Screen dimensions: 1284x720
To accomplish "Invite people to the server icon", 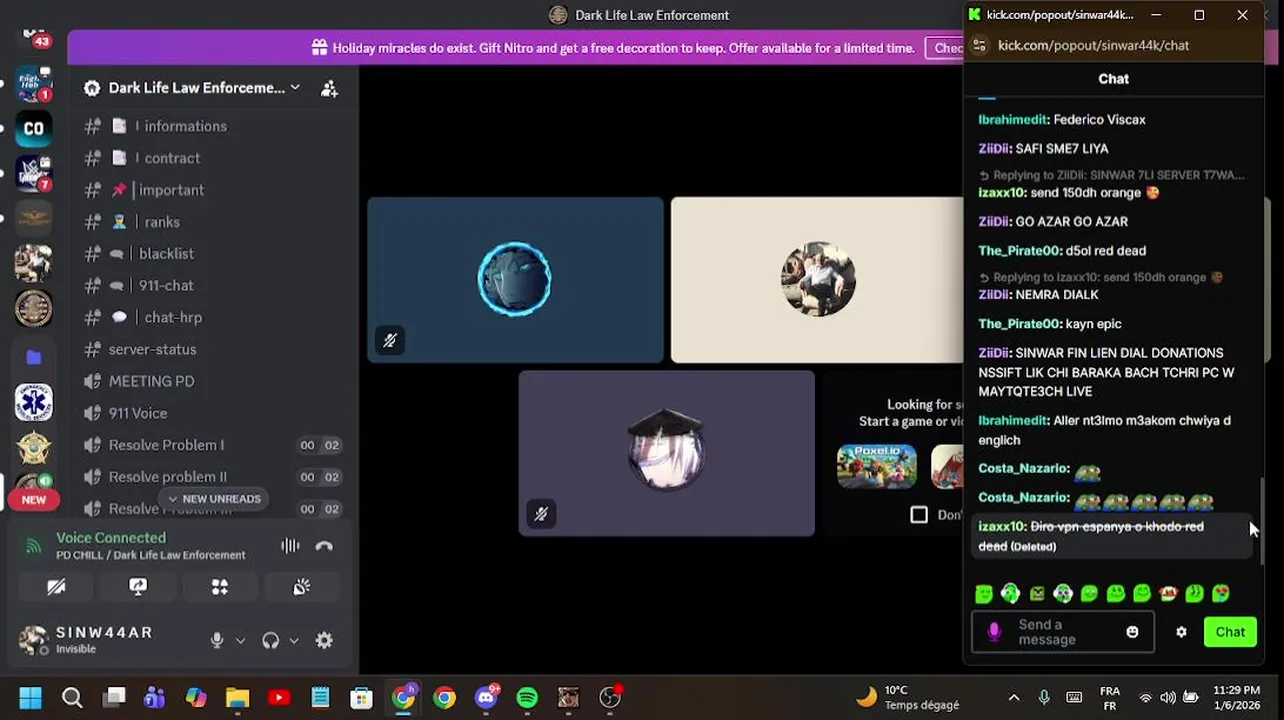I will pos(329,88).
